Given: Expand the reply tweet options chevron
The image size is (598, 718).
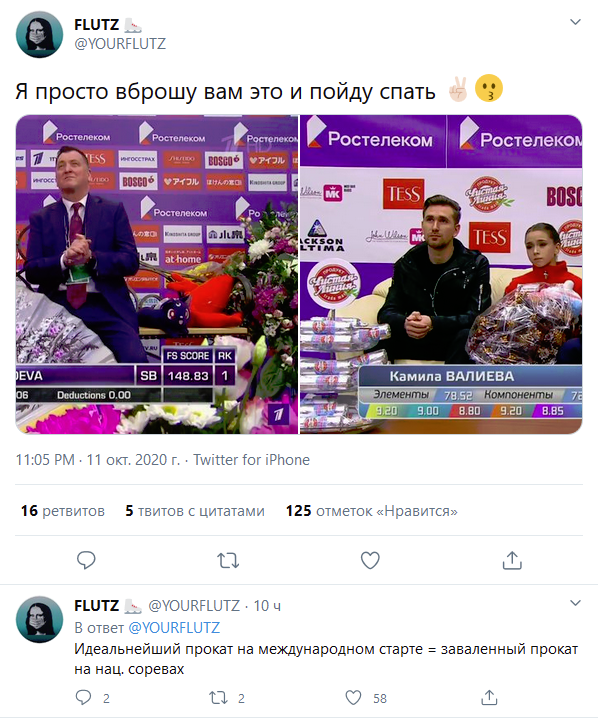Looking at the screenshot, I should [x=575, y=603].
